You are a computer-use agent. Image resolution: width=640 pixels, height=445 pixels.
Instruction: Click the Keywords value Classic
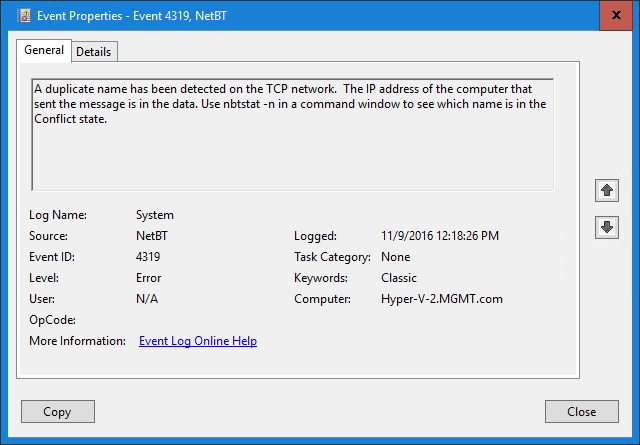click(399, 278)
